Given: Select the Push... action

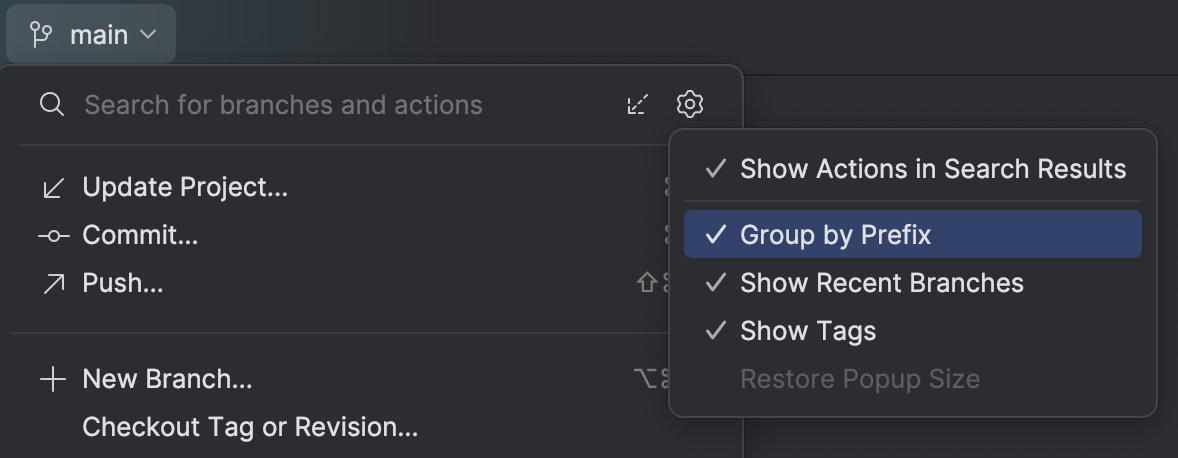Looking at the screenshot, I should [x=122, y=283].
